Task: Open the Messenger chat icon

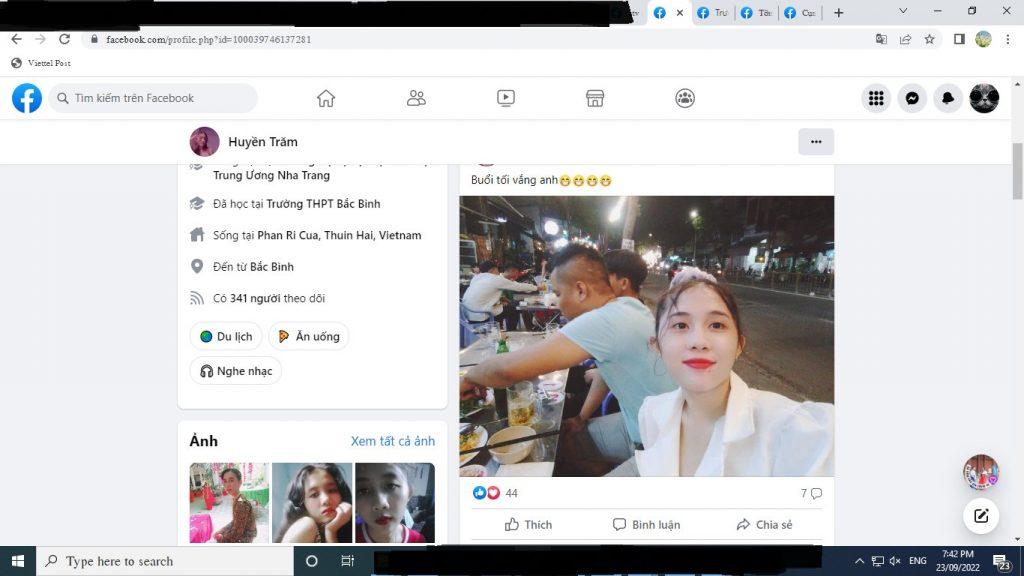Action: point(912,98)
